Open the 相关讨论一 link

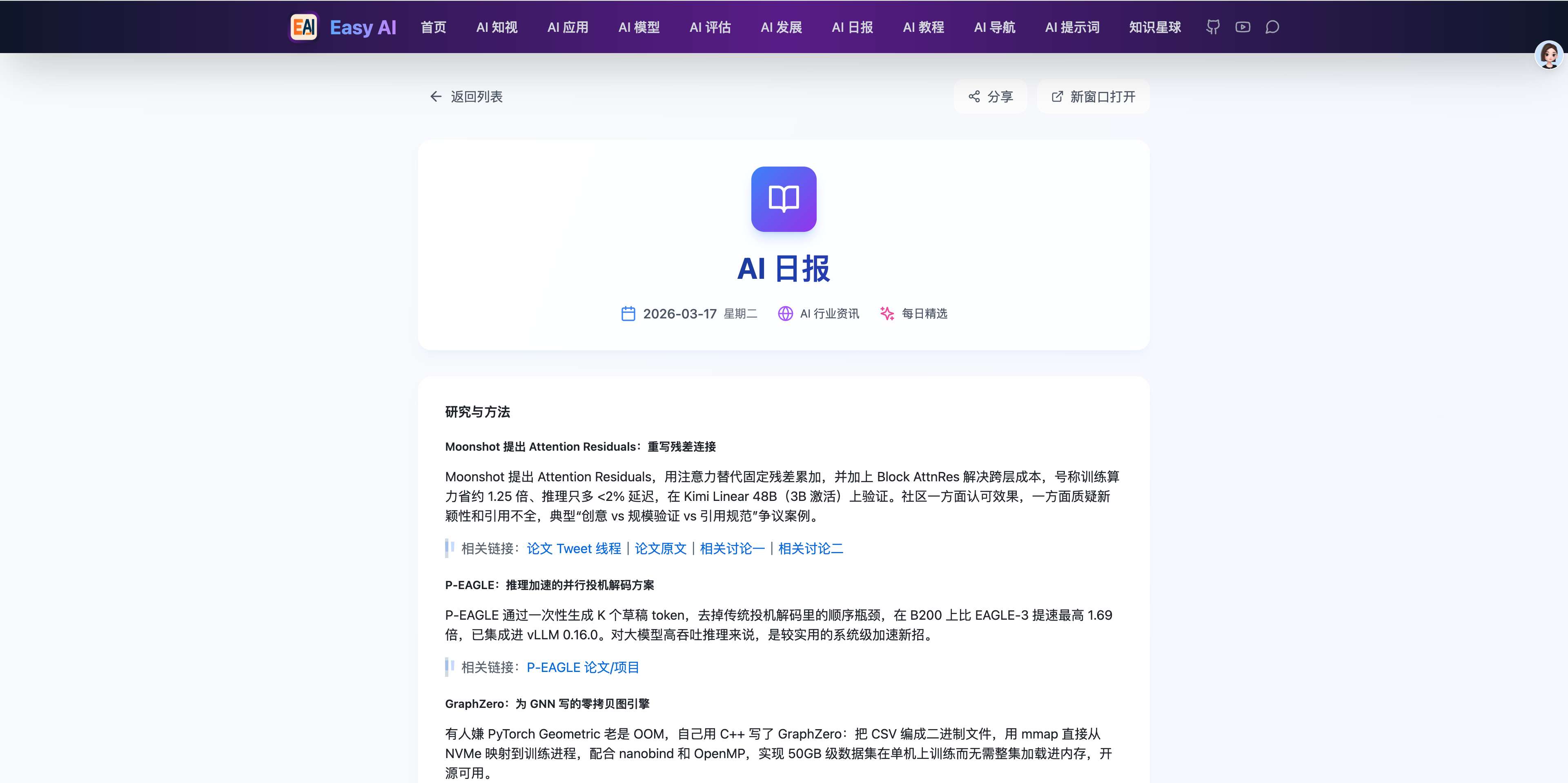pyautogui.click(x=732, y=548)
